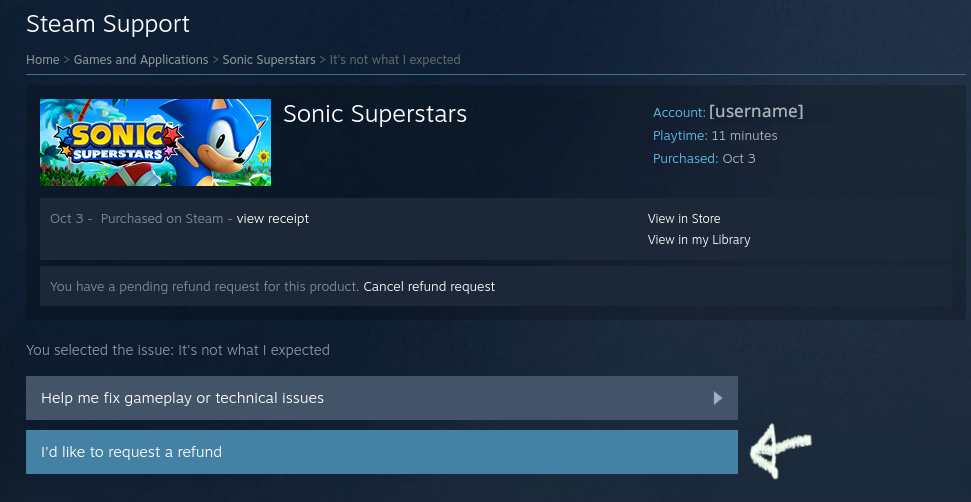This screenshot has height=502, width=971.
Task: Open Games and Applications breadcrumb link
Action: coord(141,60)
